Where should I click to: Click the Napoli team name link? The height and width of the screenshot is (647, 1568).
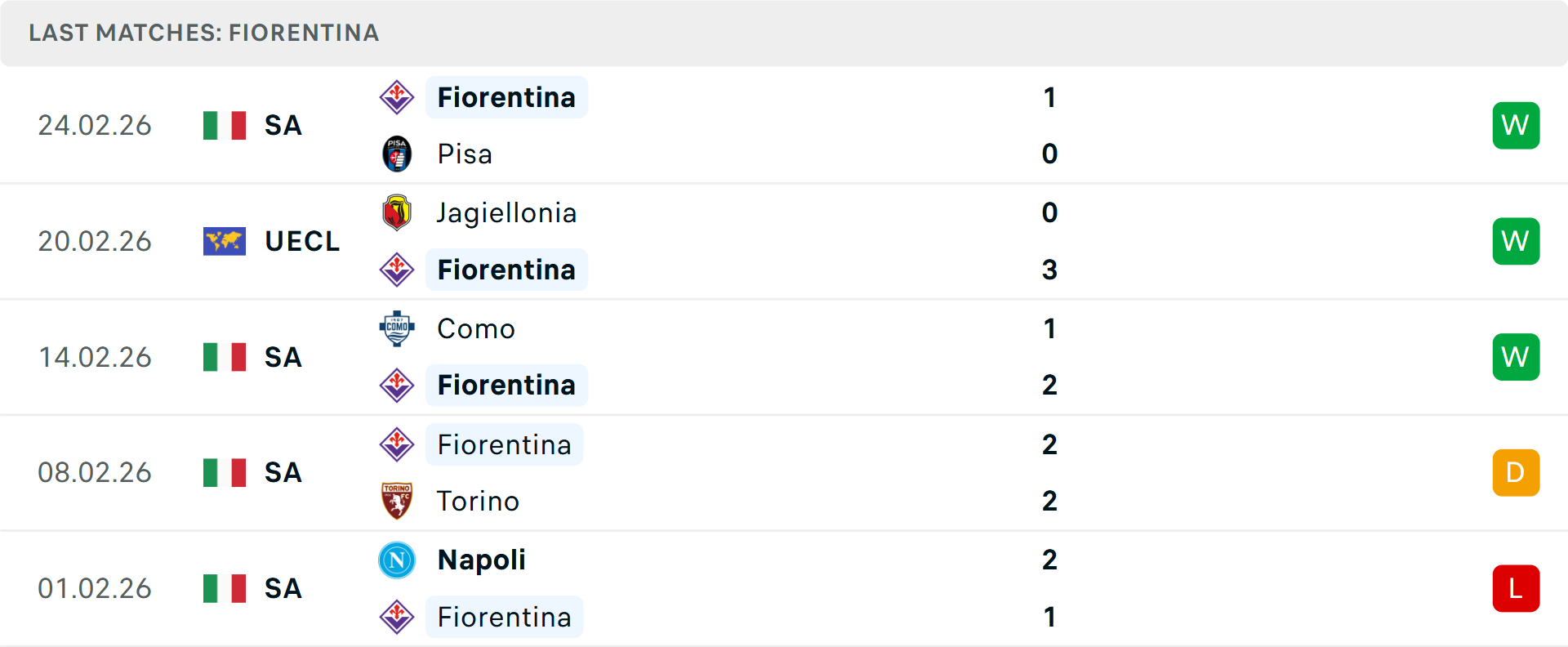coord(481,560)
